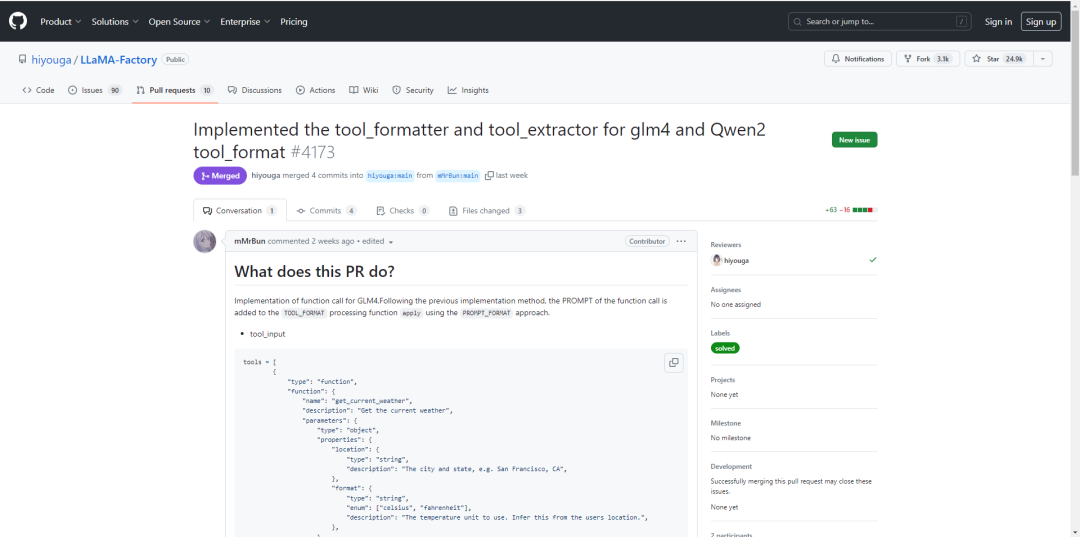Click the Sign up button
The width and height of the screenshot is (1080, 537).
[1041, 22]
